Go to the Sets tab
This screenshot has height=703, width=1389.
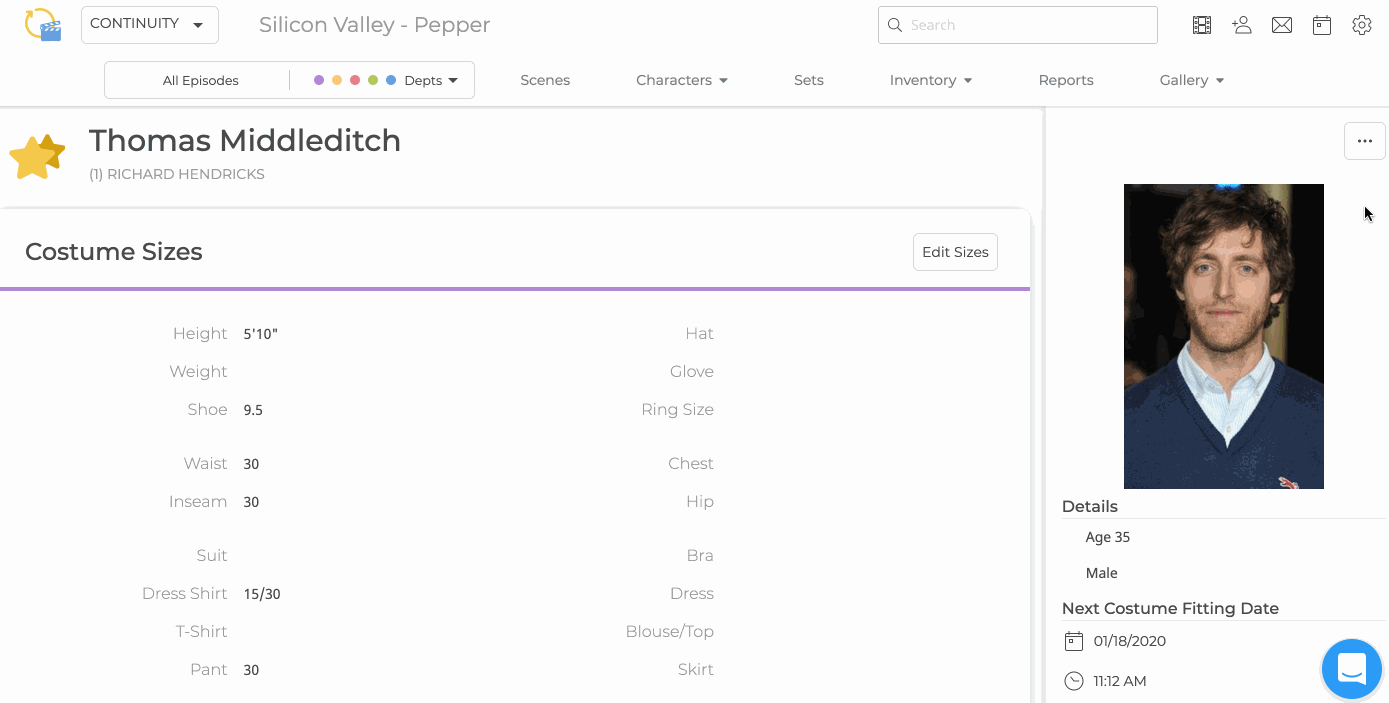[x=809, y=80]
